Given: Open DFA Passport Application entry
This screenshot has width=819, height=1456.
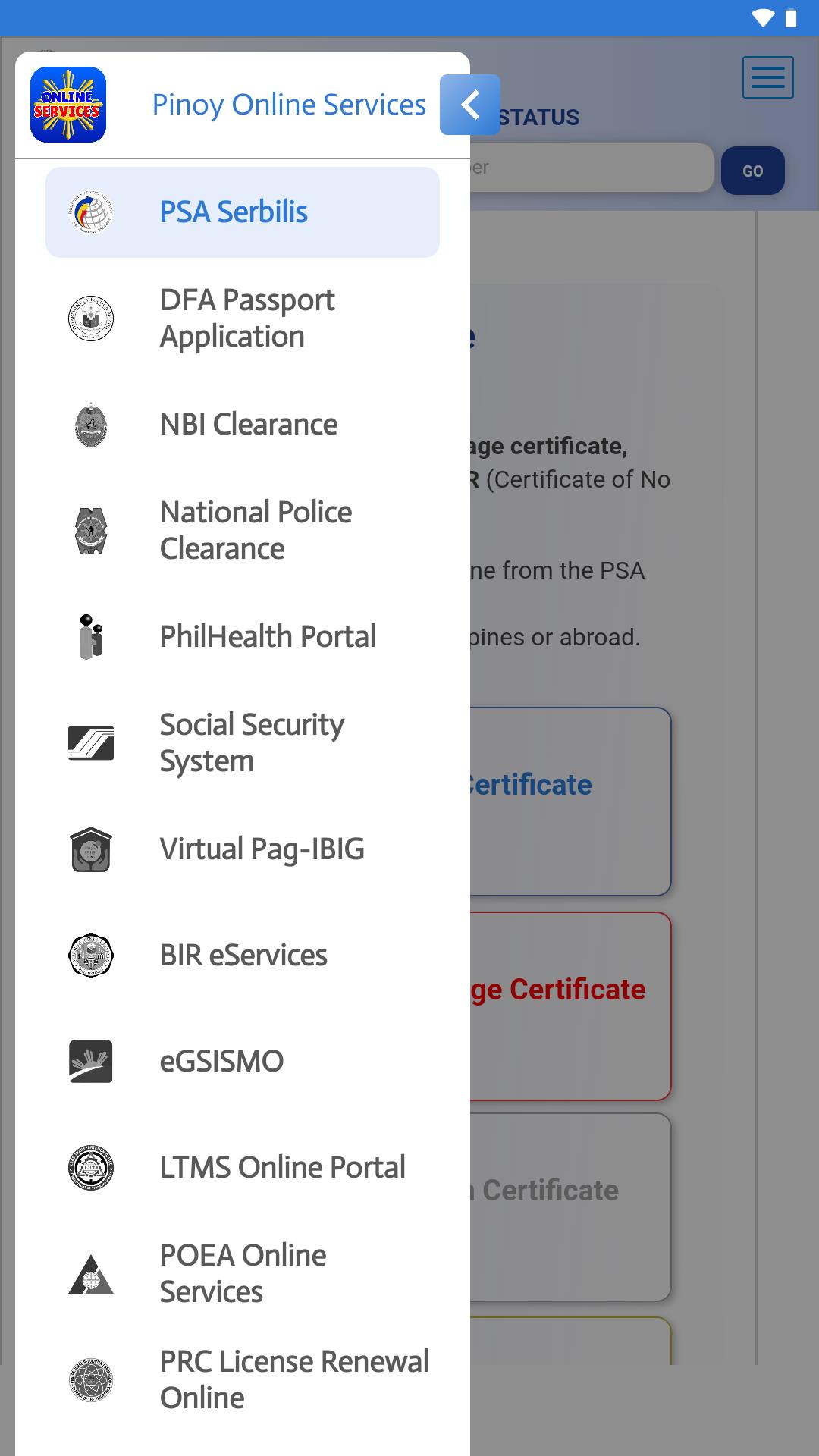Looking at the screenshot, I should [x=243, y=318].
